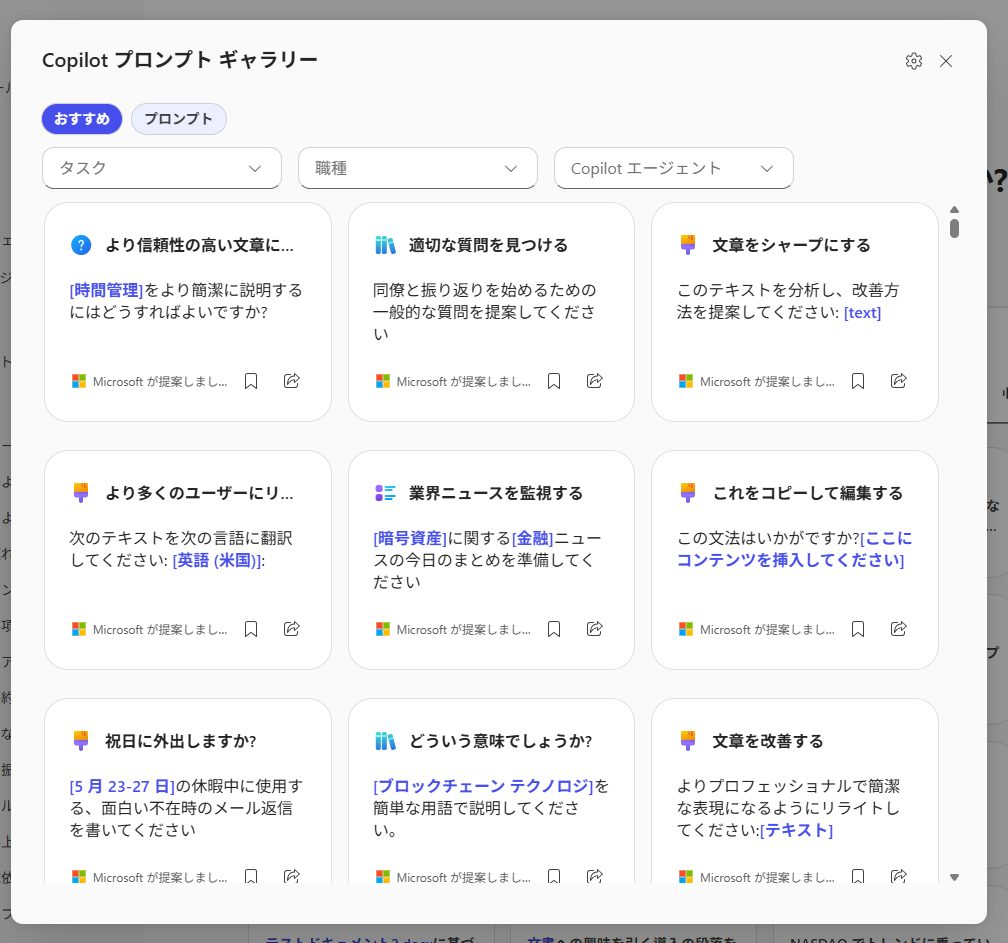Image resolution: width=1008 pixels, height=943 pixels.
Task: Click the scrollbar down arrow
Action: click(x=954, y=877)
